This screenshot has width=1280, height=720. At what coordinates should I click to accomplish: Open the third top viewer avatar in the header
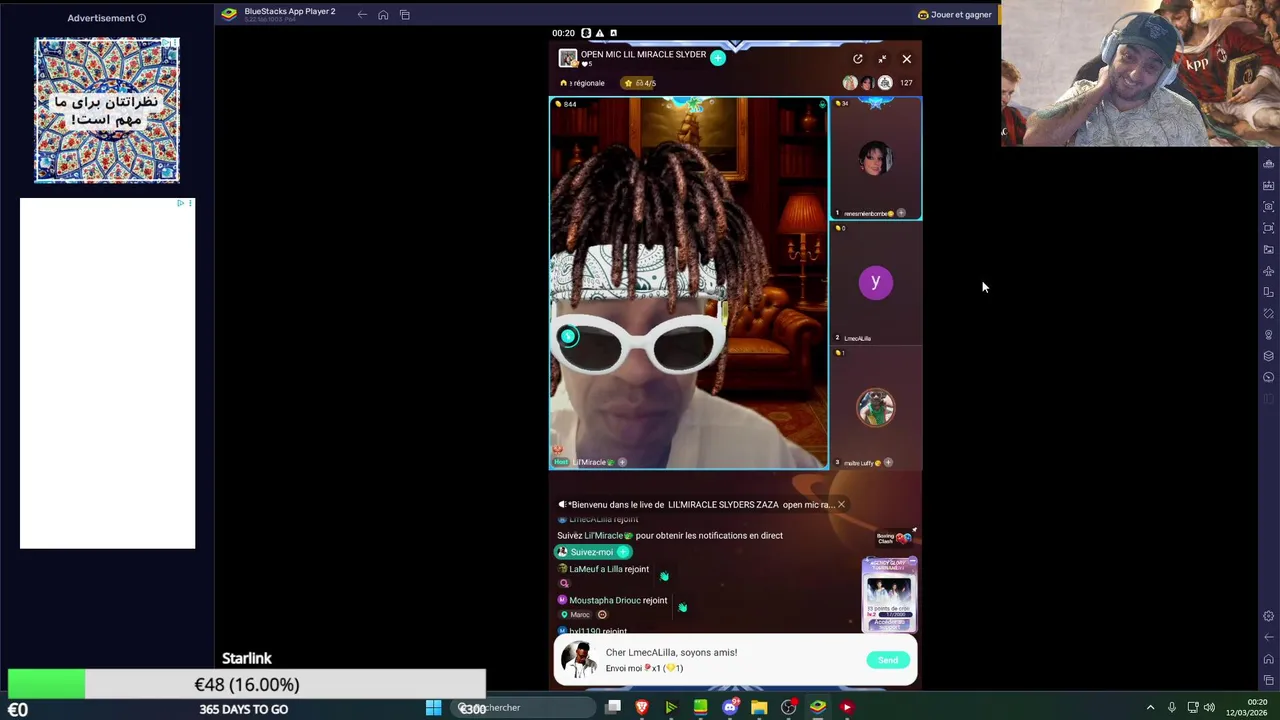[885, 83]
